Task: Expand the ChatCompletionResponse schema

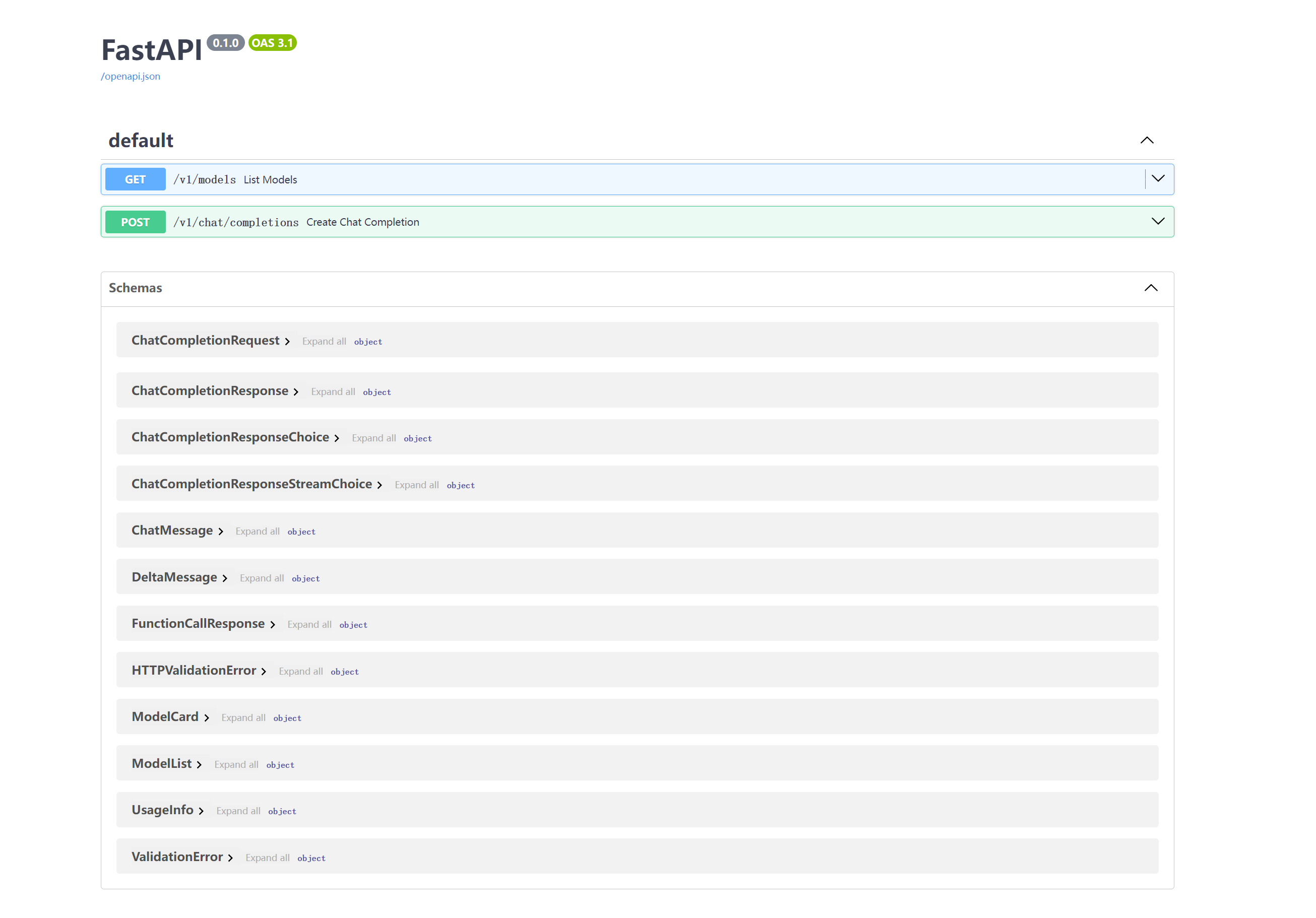Action: [x=215, y=391]
